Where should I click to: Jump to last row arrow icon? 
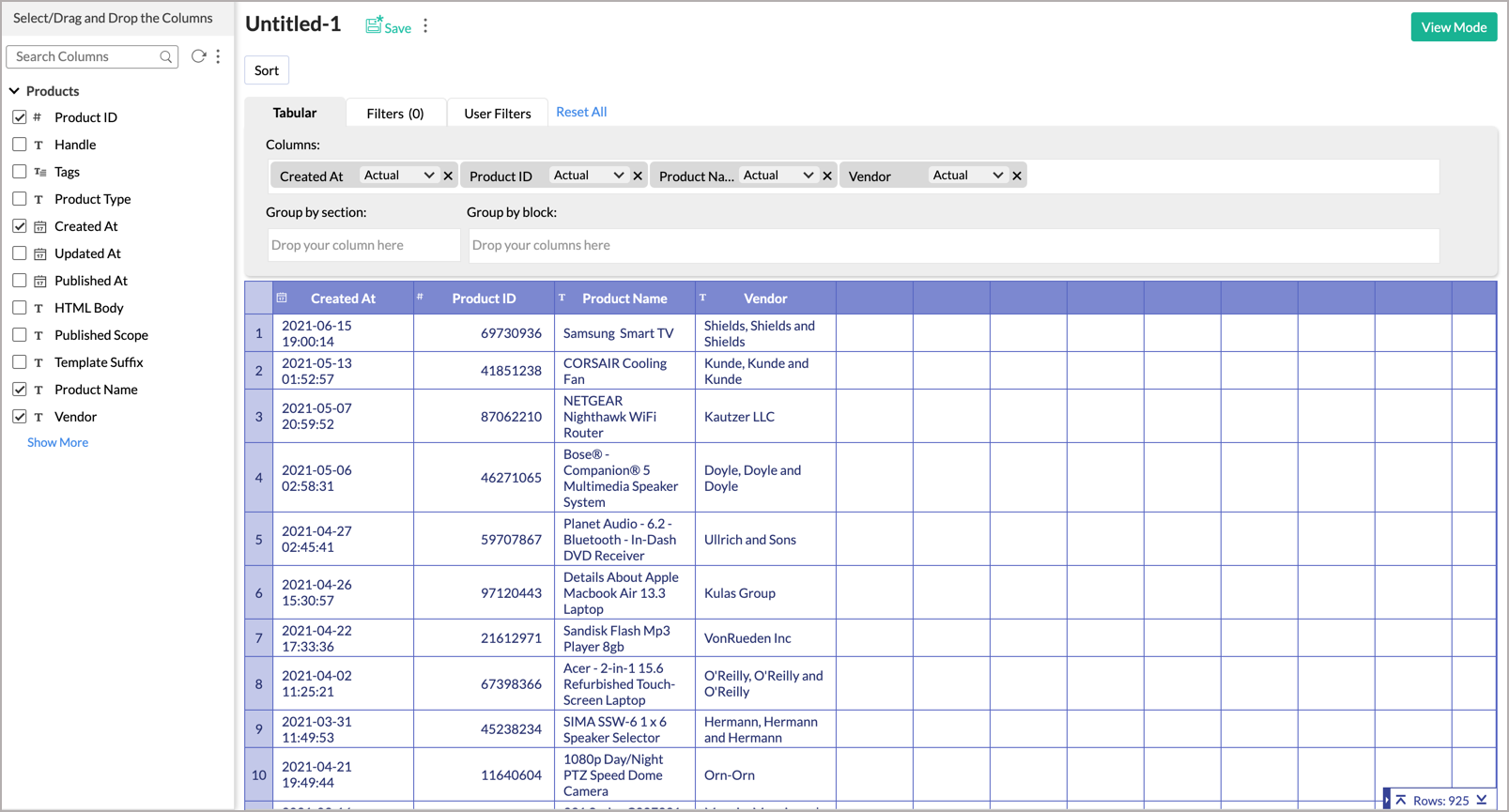1482,800
